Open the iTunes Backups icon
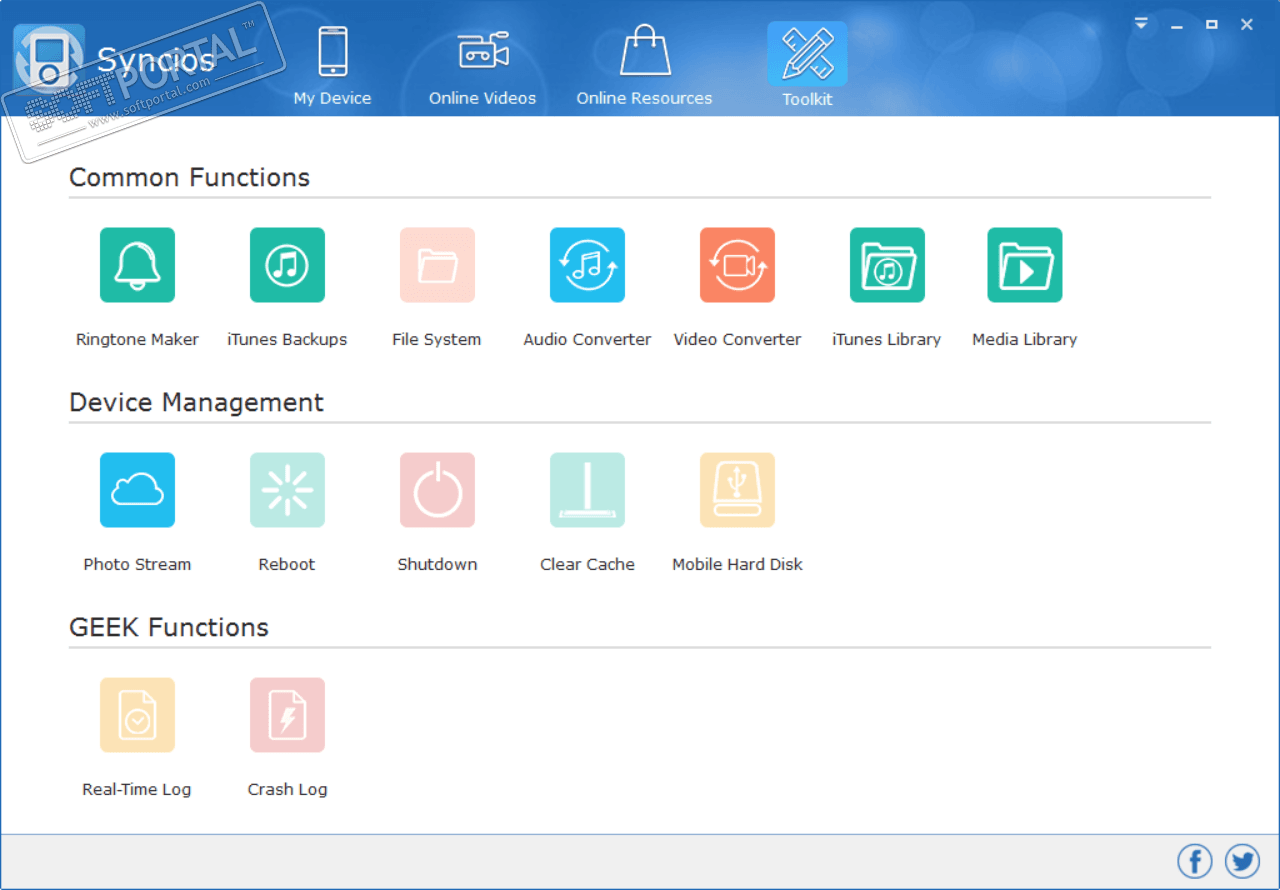Image resolution: width=1280 pixels, height=890 pixels. pyautogui.click(x=287, y=265)
